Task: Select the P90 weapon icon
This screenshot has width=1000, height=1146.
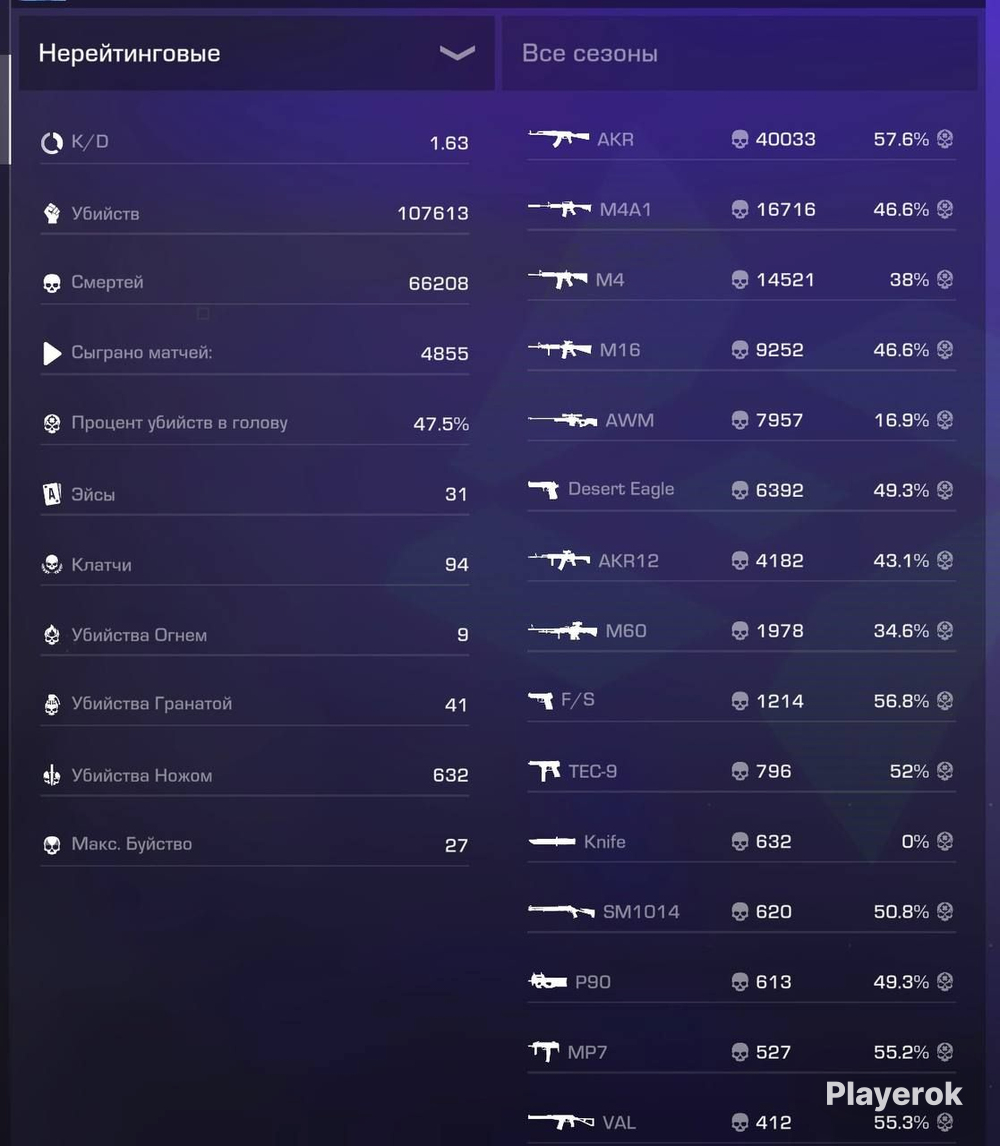Action: pos(548,982)
